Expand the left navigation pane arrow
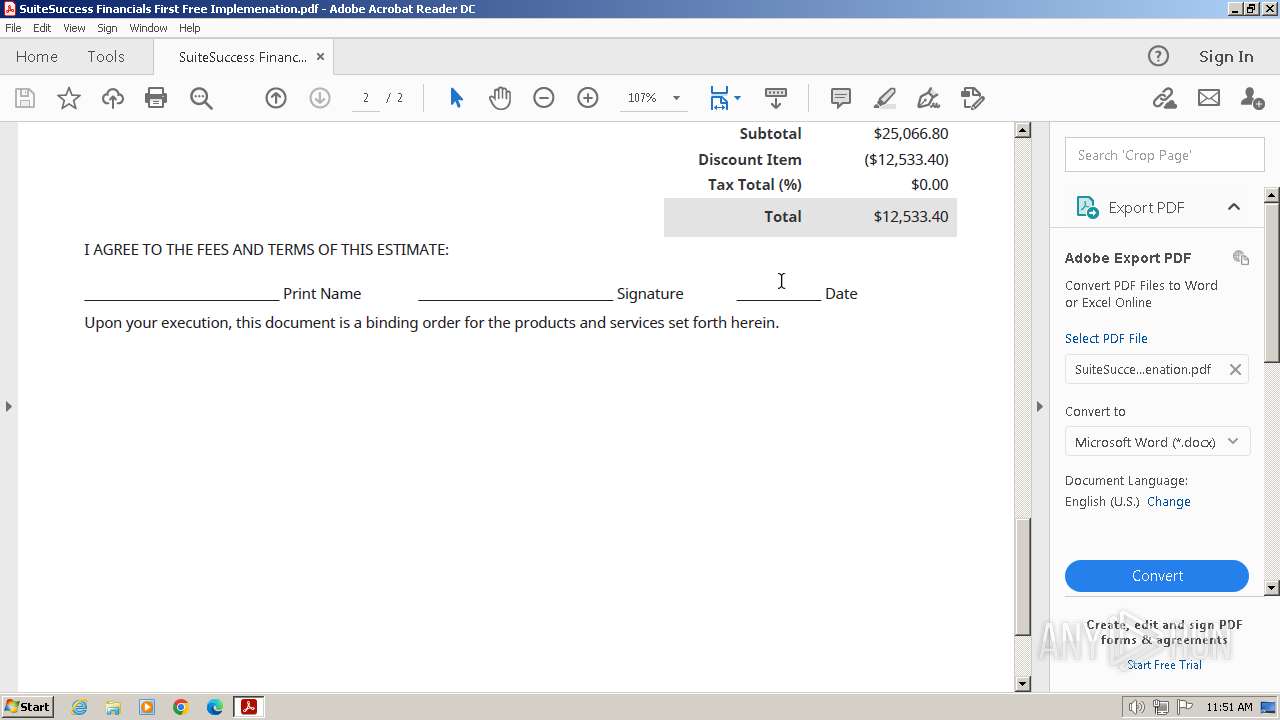This screenshot has width=1280, height=720. tap(9, 406)
